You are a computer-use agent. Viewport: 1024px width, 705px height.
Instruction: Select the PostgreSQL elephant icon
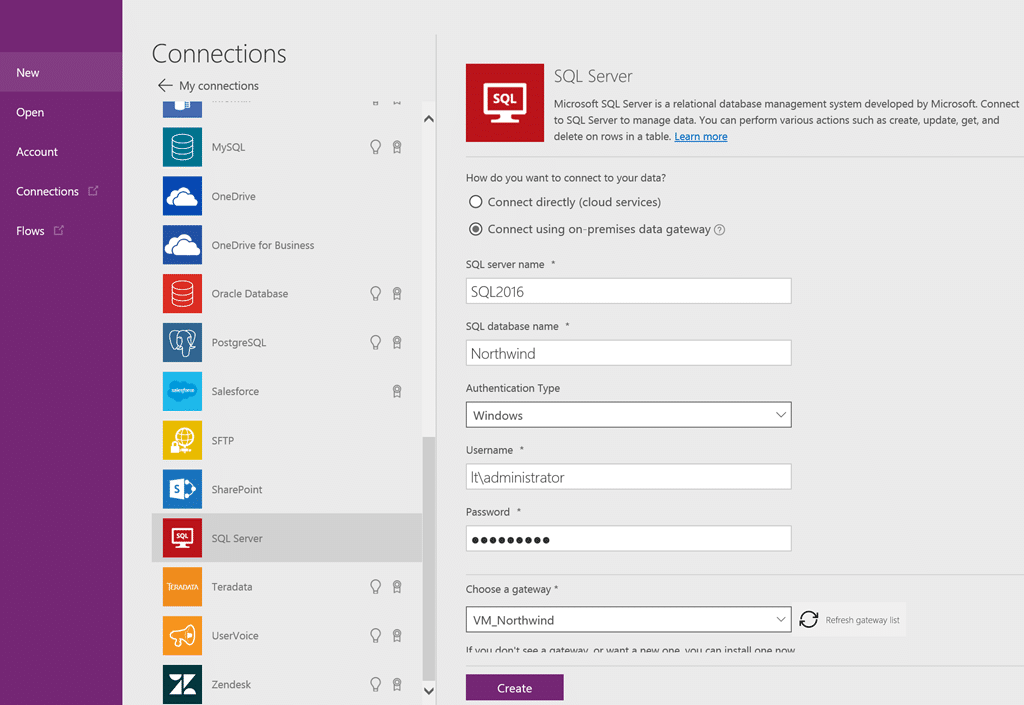[x=182, y=343]
